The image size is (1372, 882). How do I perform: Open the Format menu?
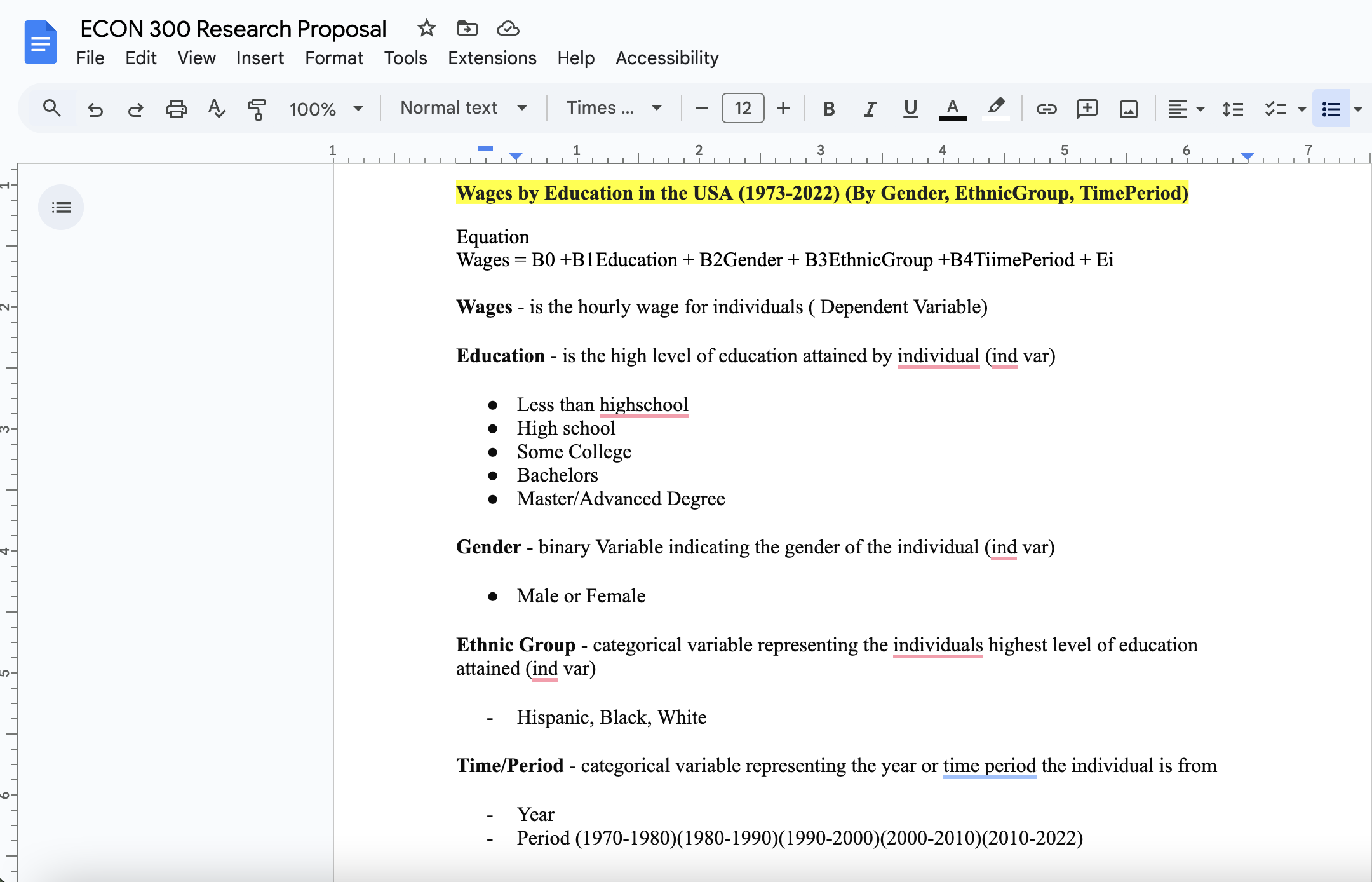333,58
